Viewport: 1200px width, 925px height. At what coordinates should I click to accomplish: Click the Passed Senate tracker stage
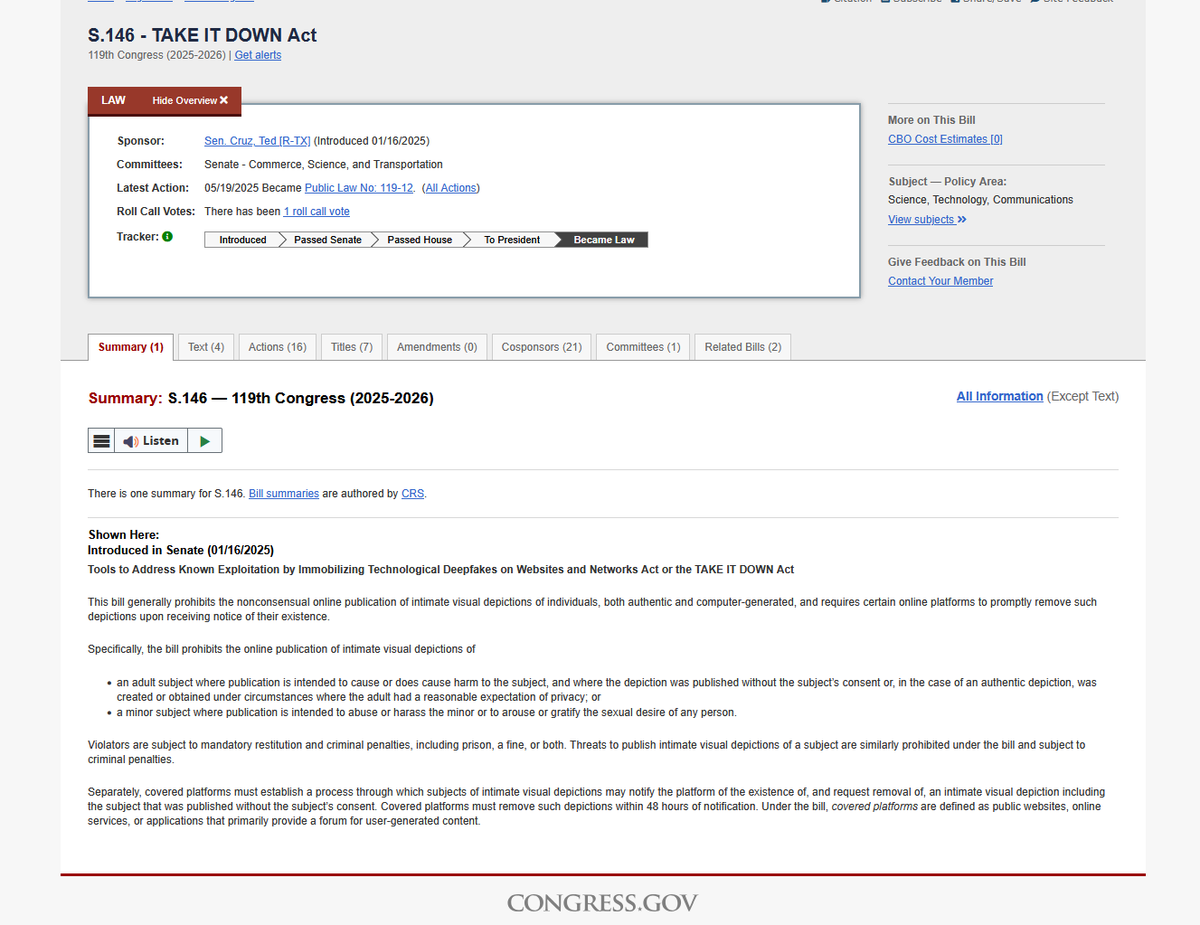[327, 240]
